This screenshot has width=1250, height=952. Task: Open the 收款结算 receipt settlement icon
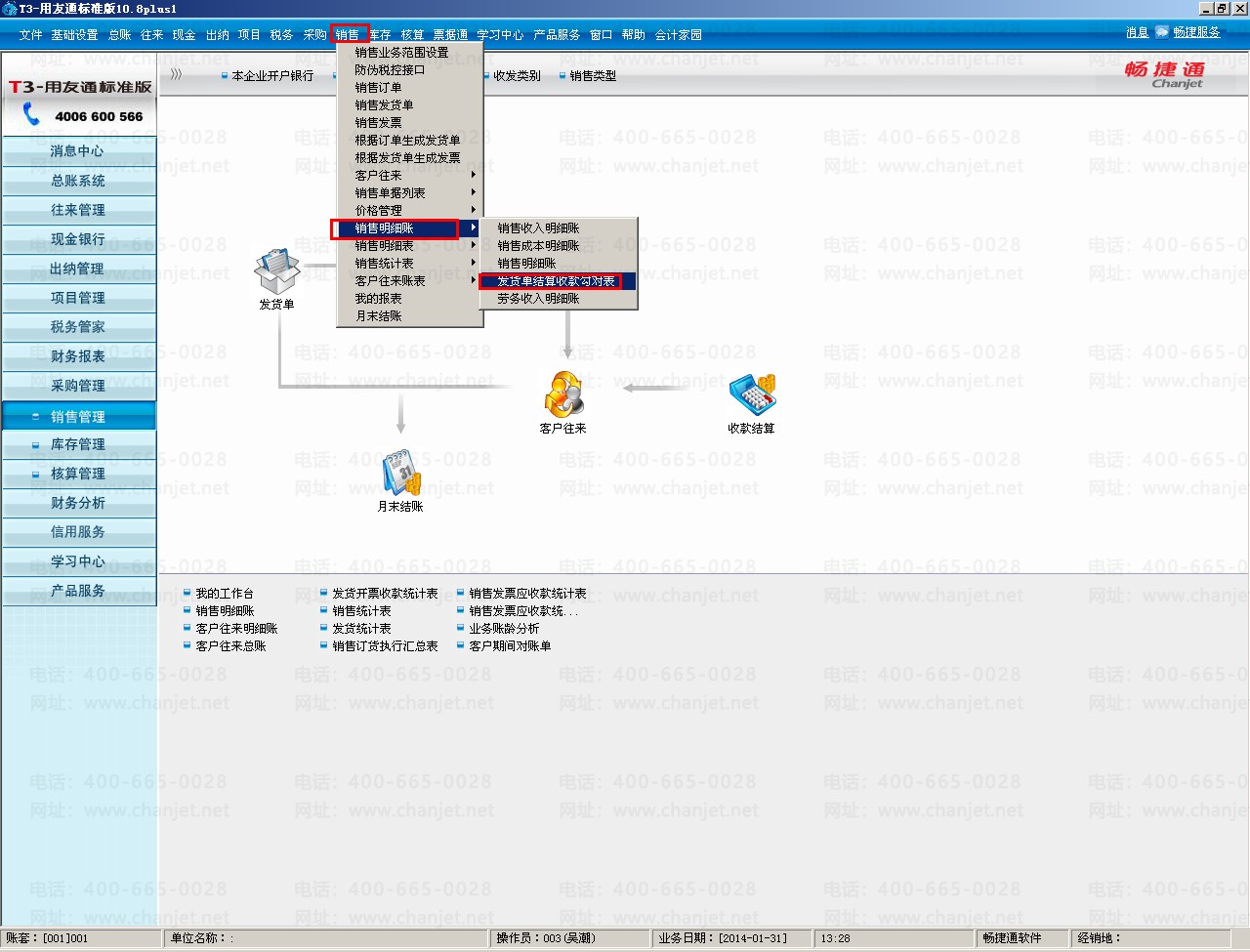pyautogui.click(x=752, y=393)
